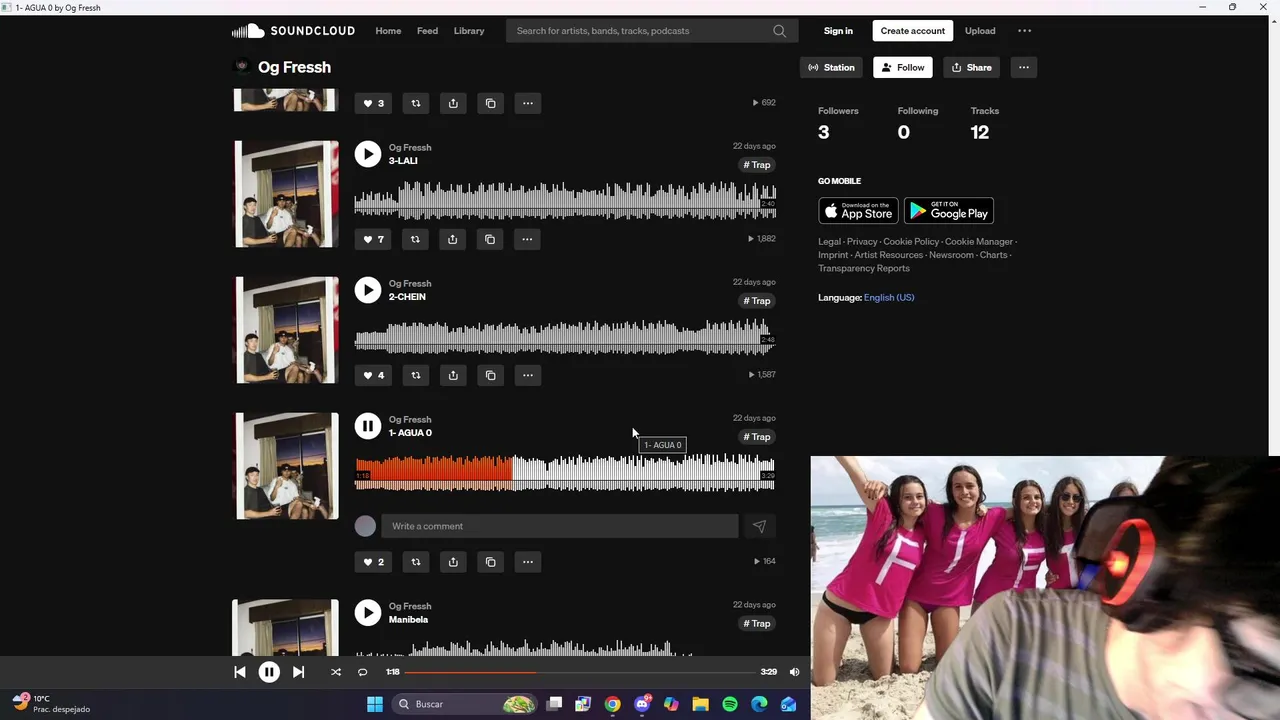Click the Write a comment field
This screenshot has width=1280, height=720.
click(x=560, y=526)
